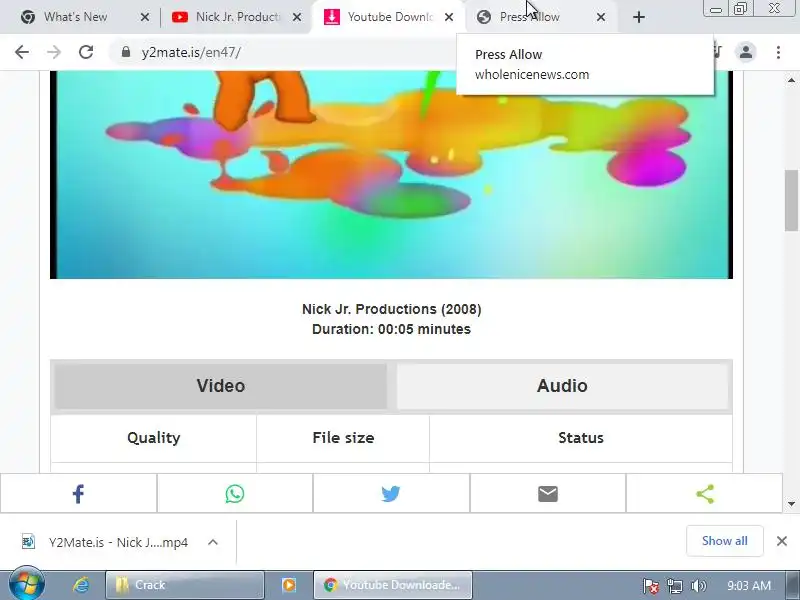Select the Audio format tab
The image size is (800, 600).
pos(562,386)
